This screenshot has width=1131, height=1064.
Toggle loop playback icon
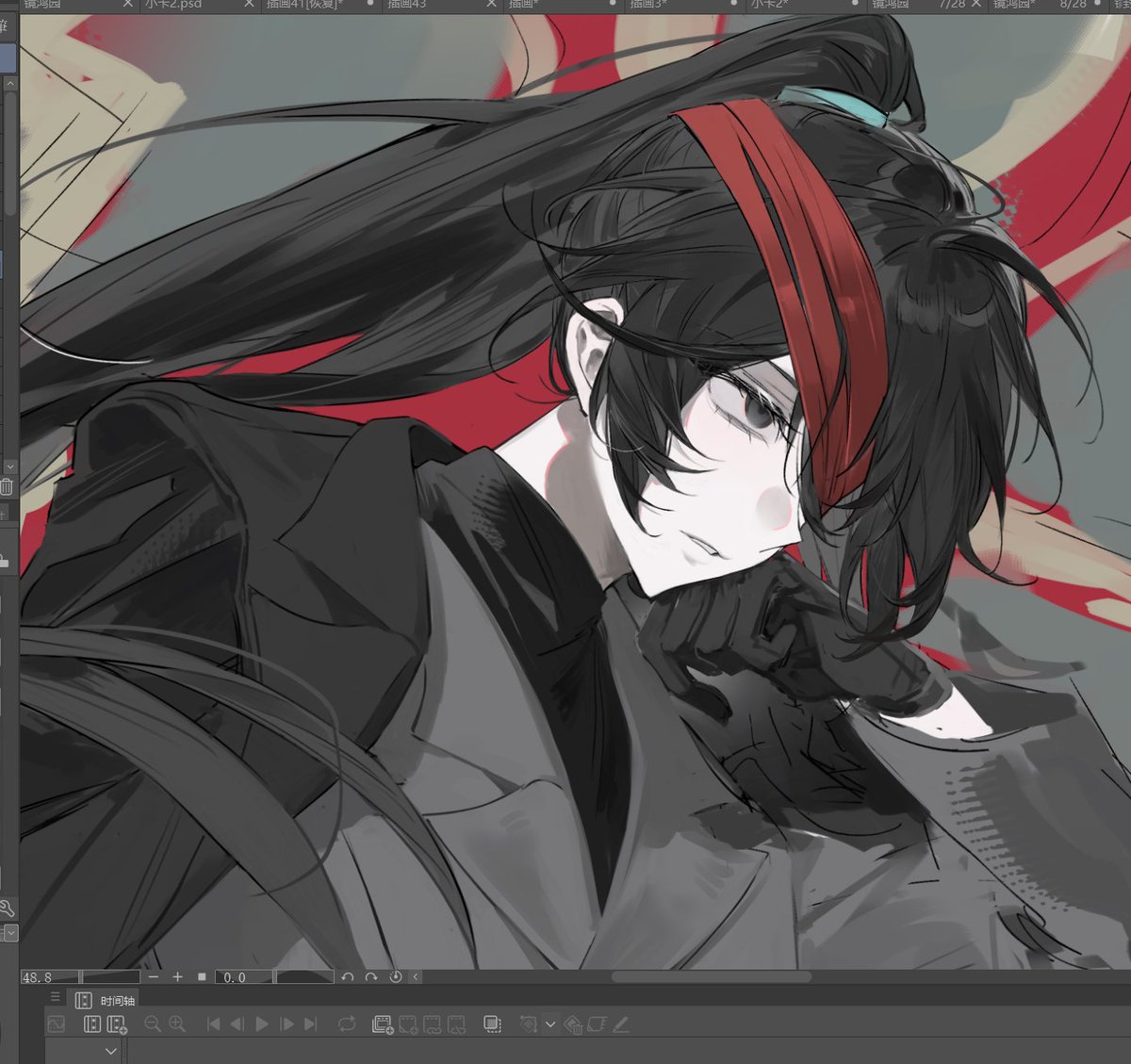[347, 1023]
